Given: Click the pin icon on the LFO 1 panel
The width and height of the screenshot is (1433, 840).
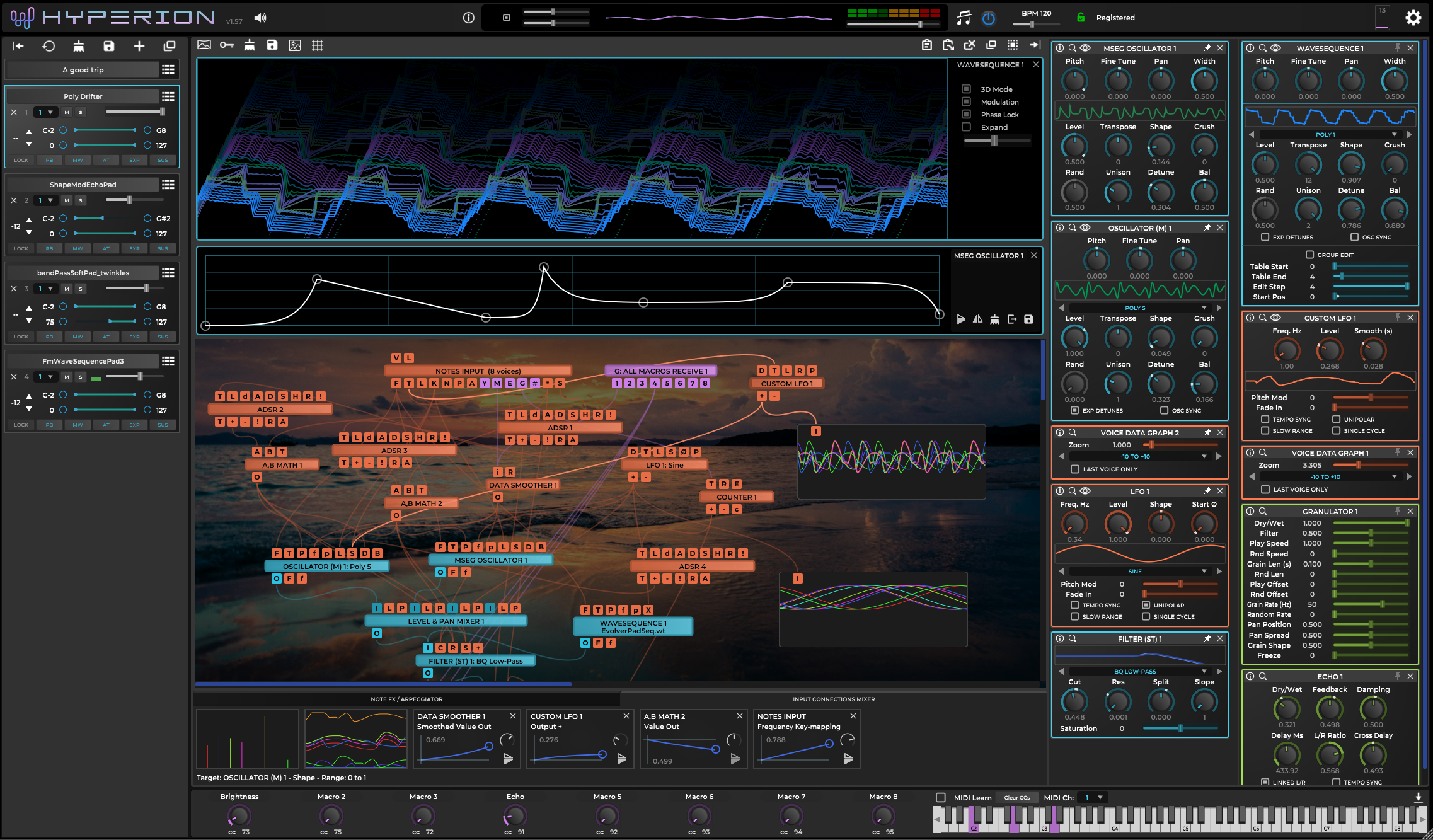Looking at the screenshot, I should tap(1207, 491).
